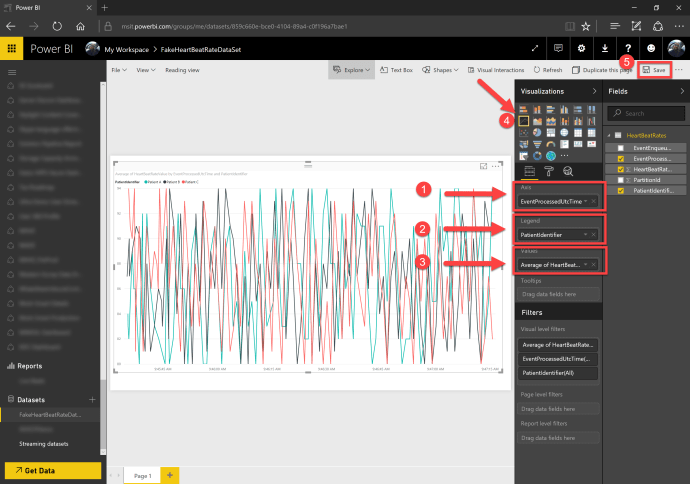Select the line chart visualization
The width and height of the screenshot is (690, 484).
523,121
